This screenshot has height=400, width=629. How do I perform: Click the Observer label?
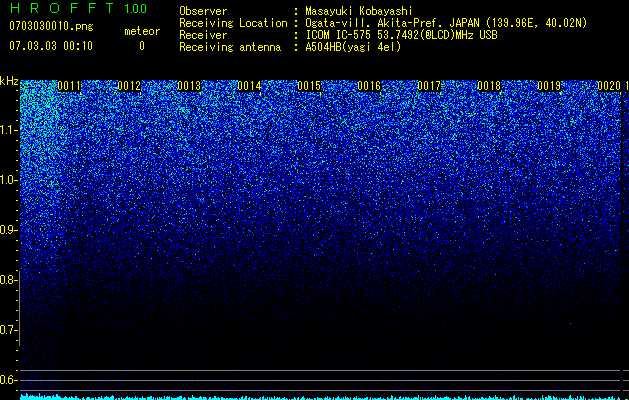[x=203, y=11]
